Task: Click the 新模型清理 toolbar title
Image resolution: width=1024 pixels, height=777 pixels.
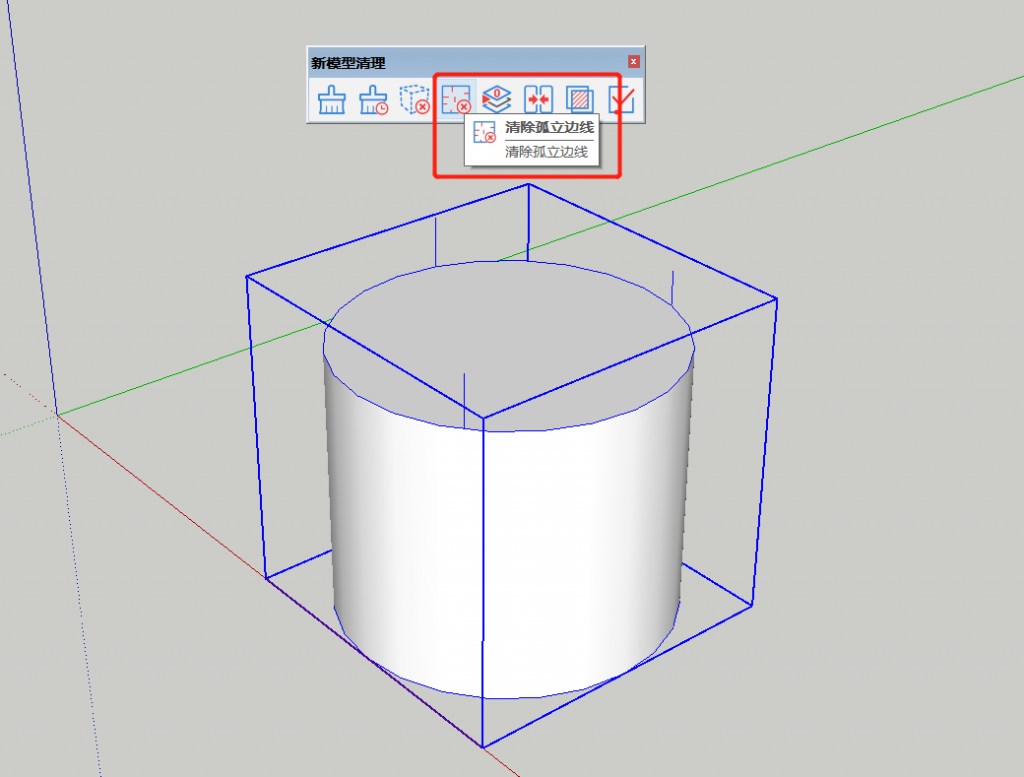Action: (348, 63)
